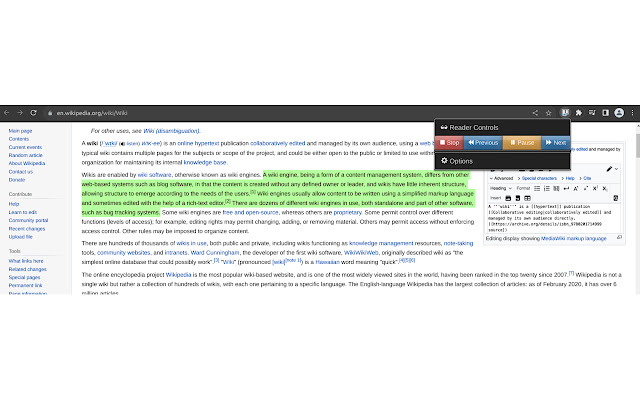Open Community portal link
The width and height of the screenshot is (640, 400).
click(29, 220)
